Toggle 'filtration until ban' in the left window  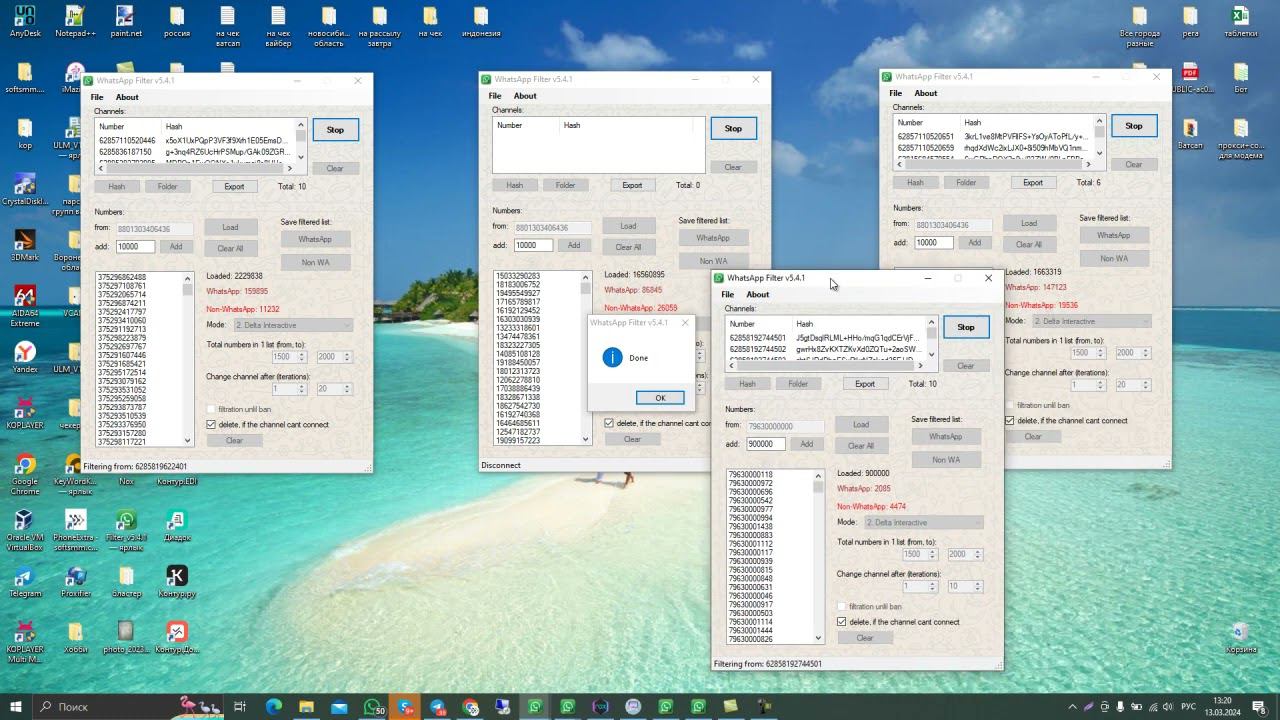pyautogui.click(x=211, y=409)
